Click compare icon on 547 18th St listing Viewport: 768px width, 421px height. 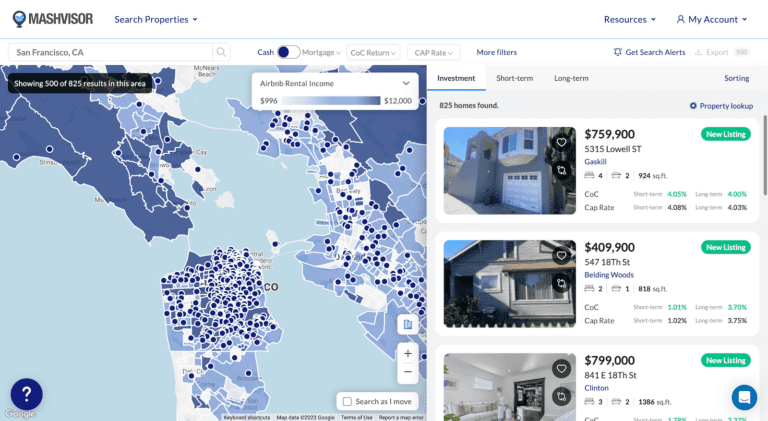[562, 284]
